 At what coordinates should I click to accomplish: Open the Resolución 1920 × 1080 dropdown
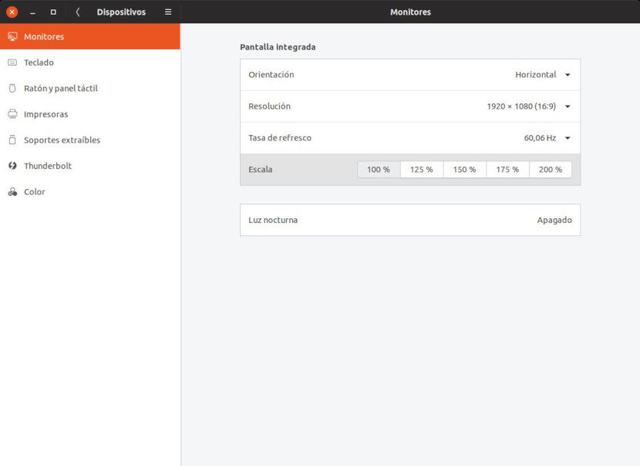(529, 107)
